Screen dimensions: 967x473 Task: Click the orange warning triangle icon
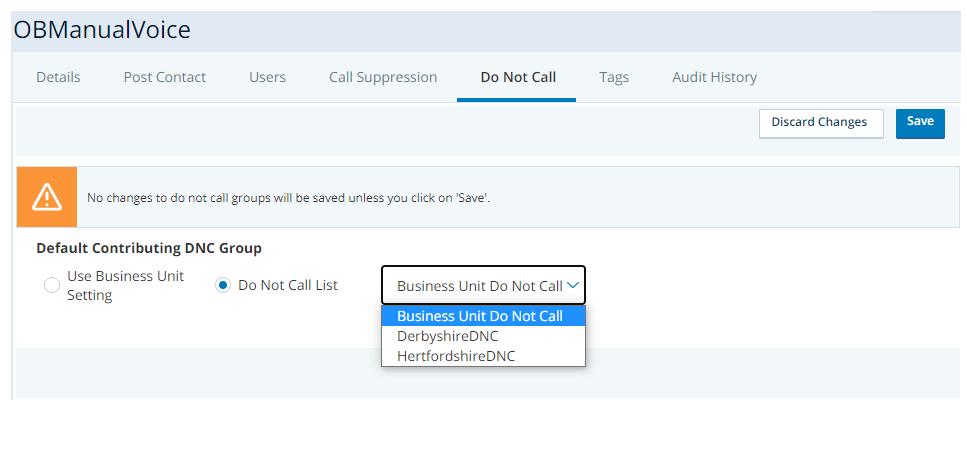[47, 197]
